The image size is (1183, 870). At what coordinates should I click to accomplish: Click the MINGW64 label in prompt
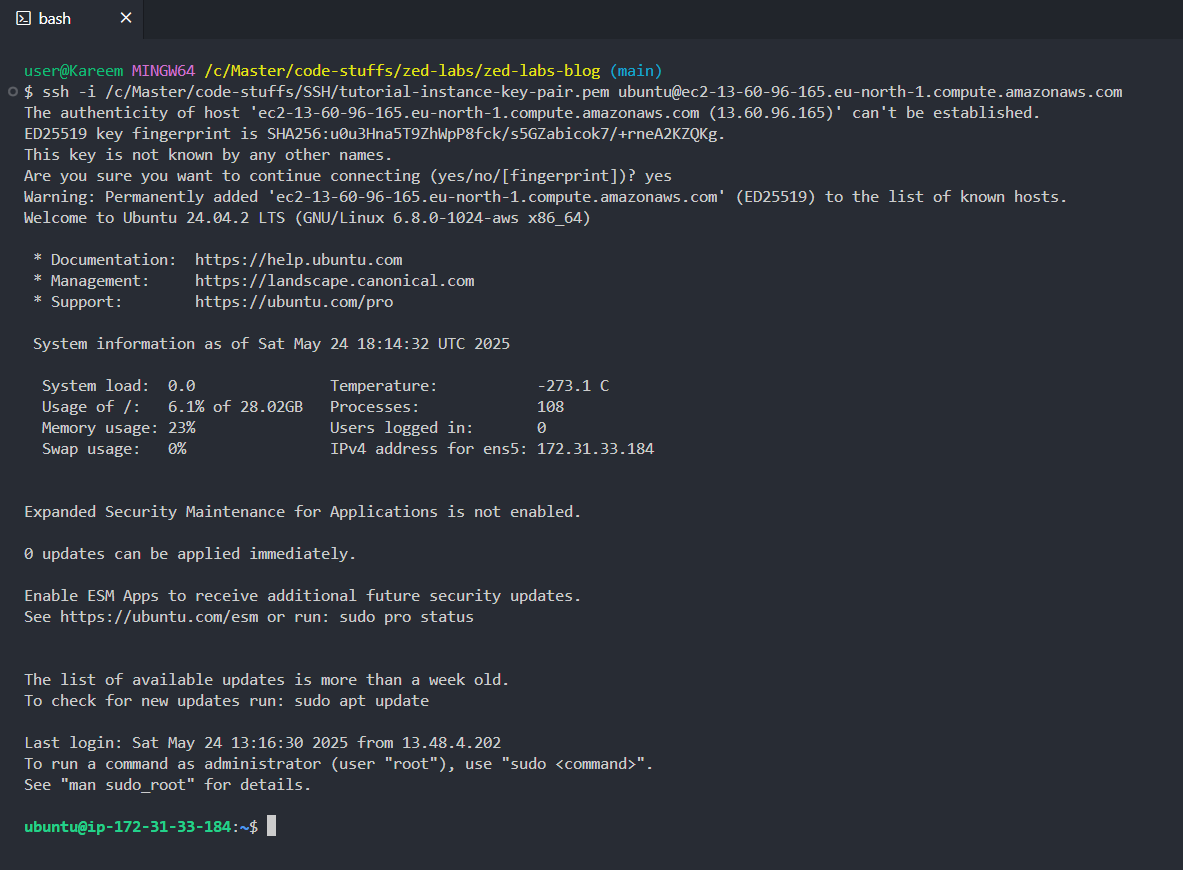pyautogui.click(x=164, y=71)
